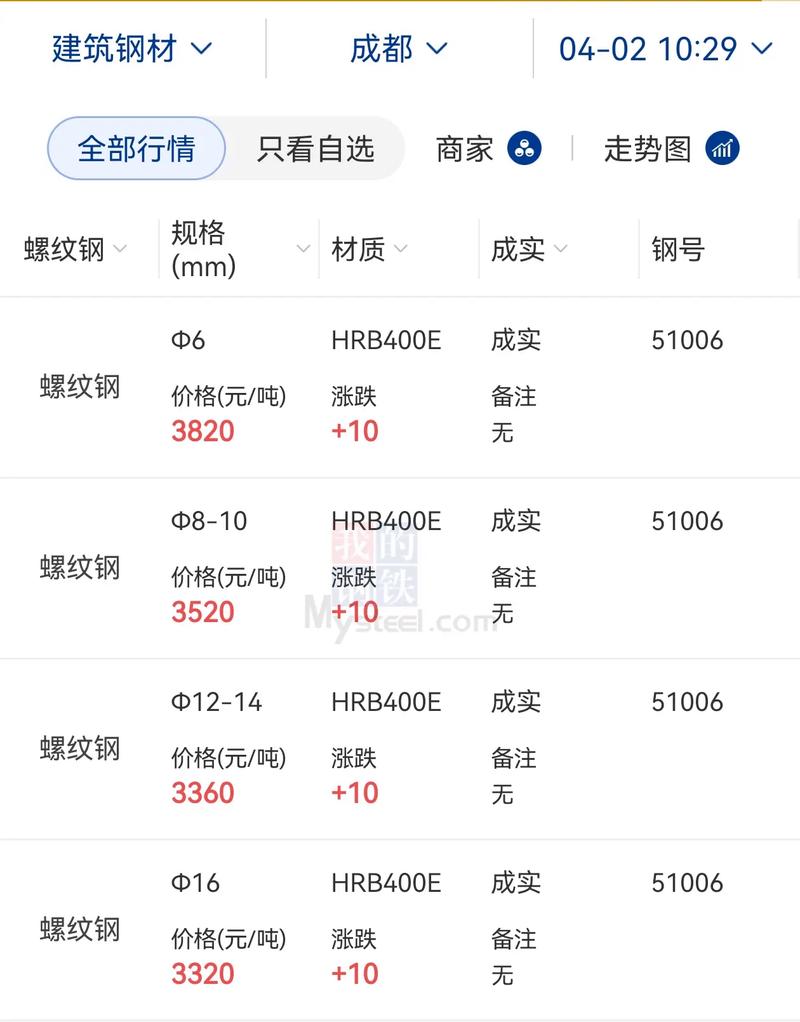The height and width of the screenshot is (1022, 800).
Task: Click the +10 change for Φ8-10
Action: coord(355,611)
